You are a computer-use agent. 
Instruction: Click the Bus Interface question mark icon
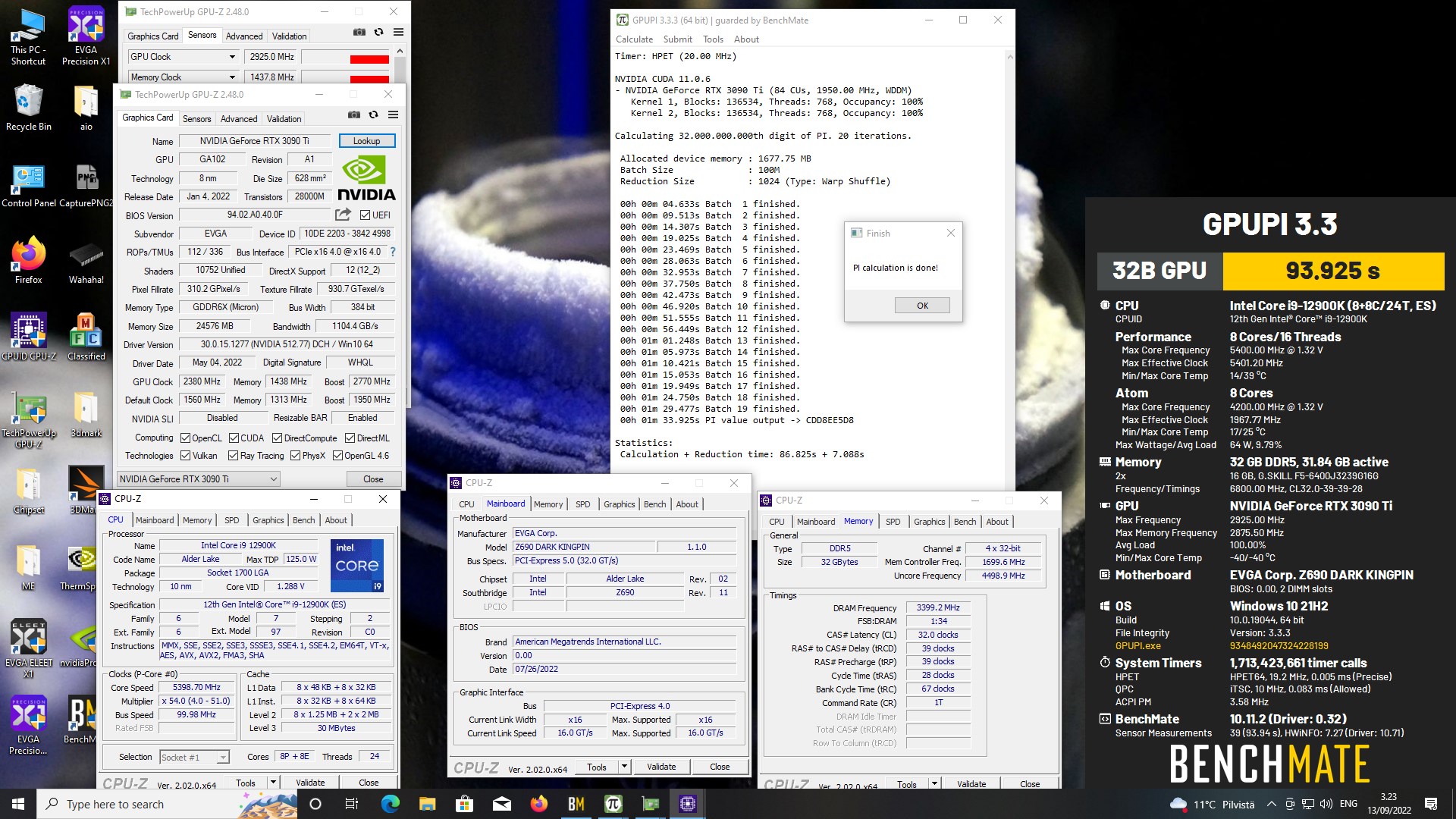[x=392, y=252]
